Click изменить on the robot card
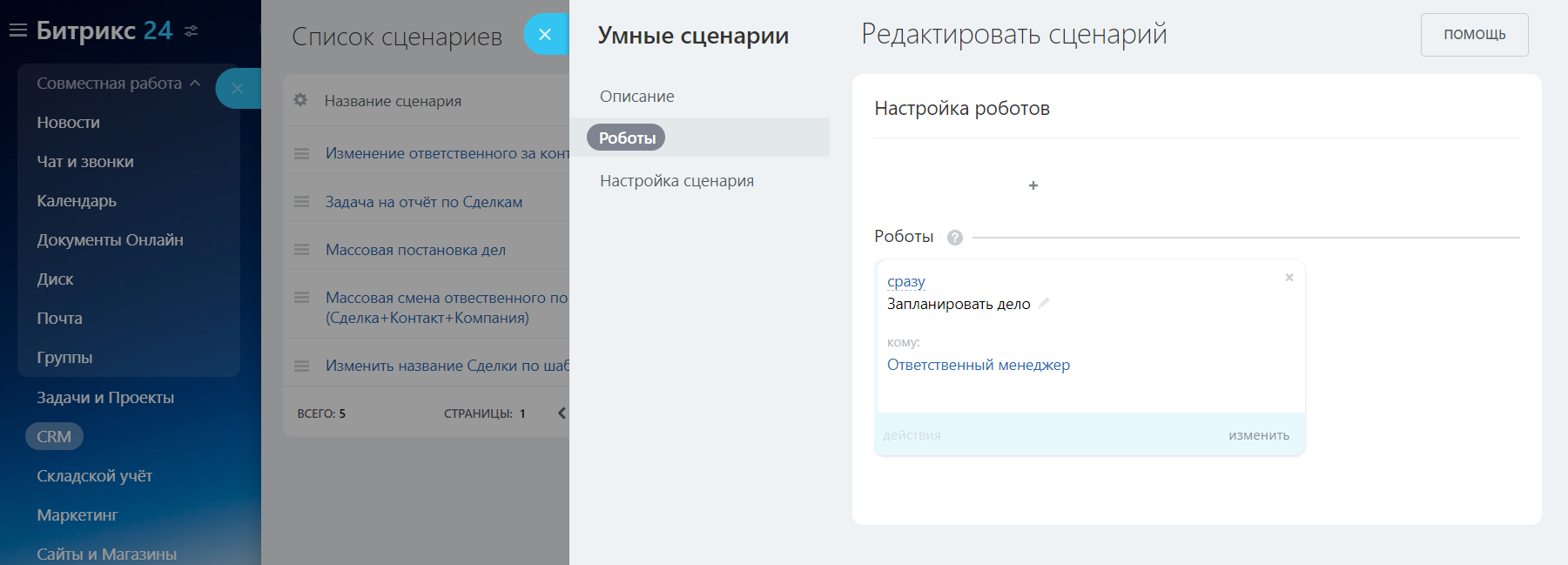Viewport: 1568px width, 565px height. click(1259, 435)
